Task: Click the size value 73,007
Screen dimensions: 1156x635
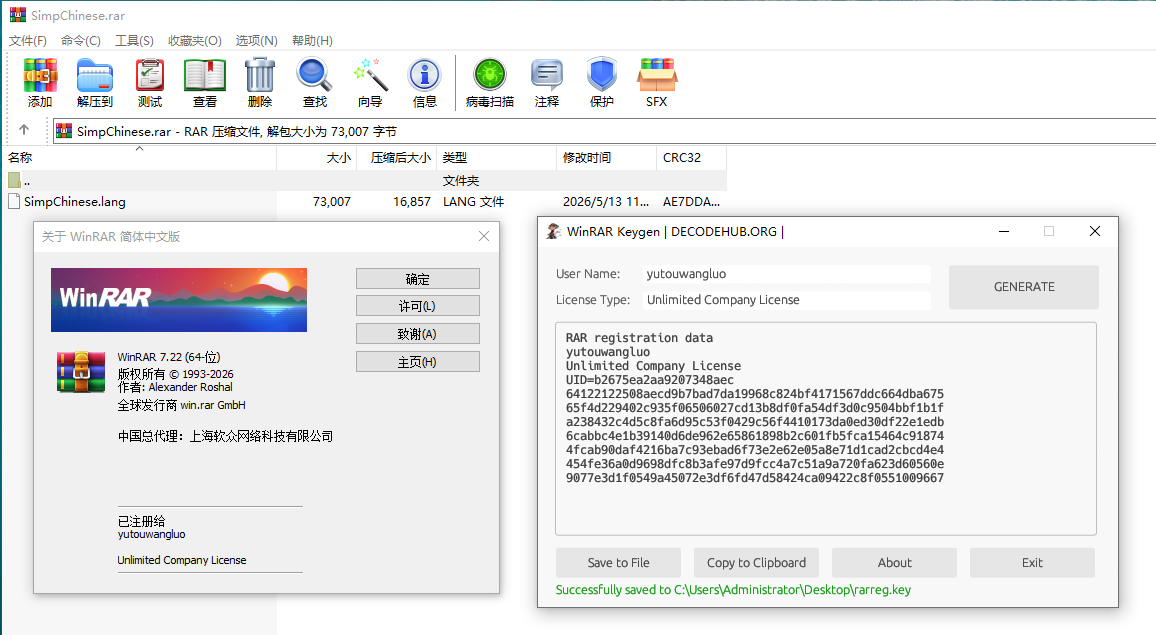Action: coord(332,201)
